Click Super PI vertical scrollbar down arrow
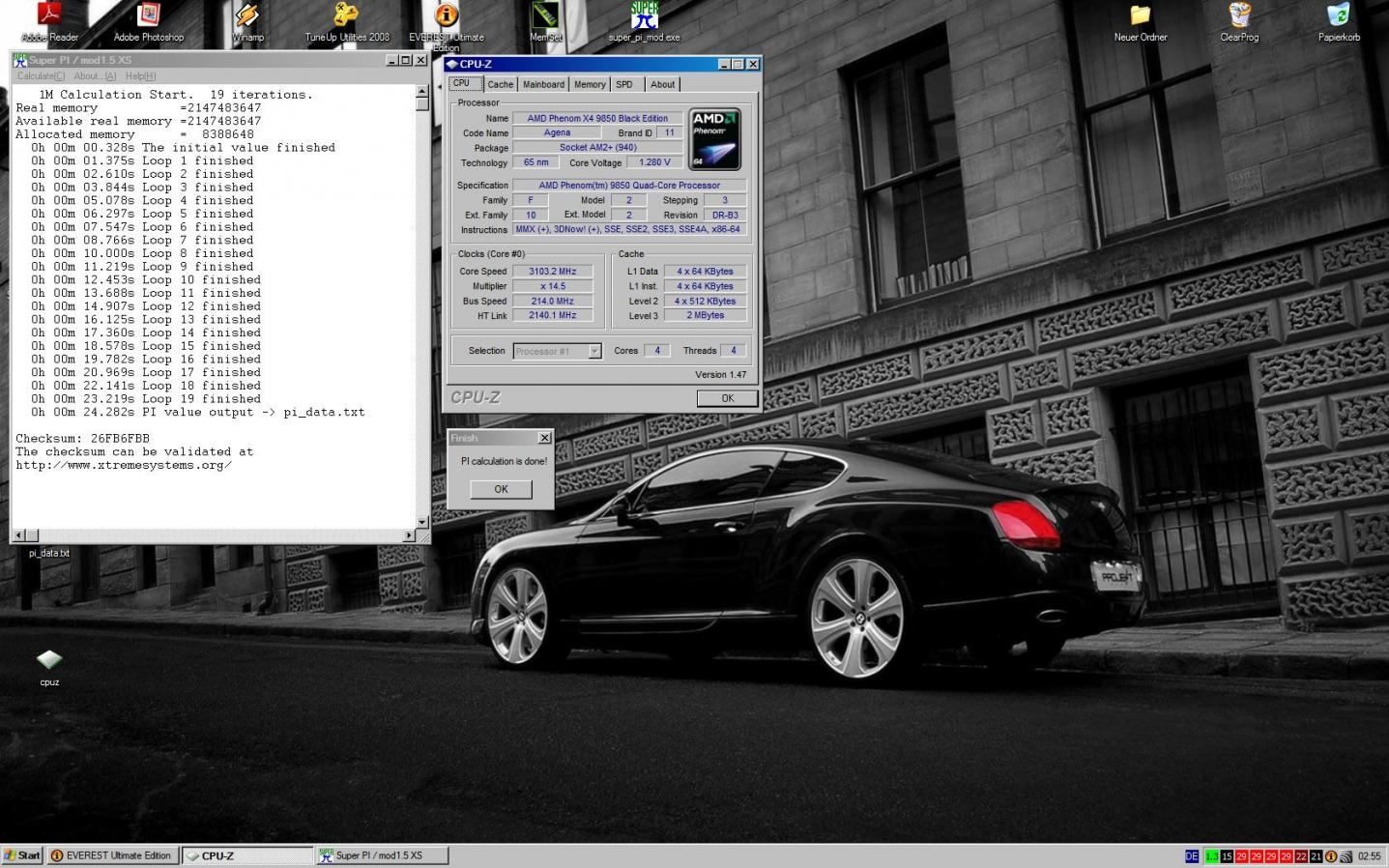 [x=422, y=522]
